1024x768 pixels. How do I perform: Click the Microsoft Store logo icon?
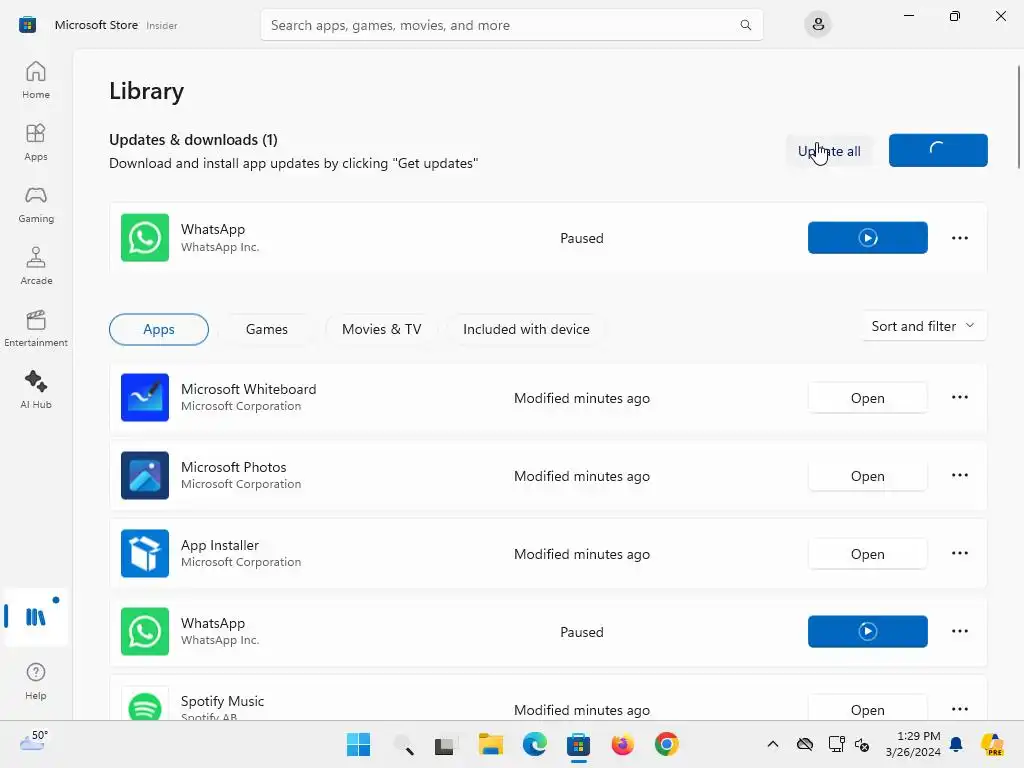27,25
